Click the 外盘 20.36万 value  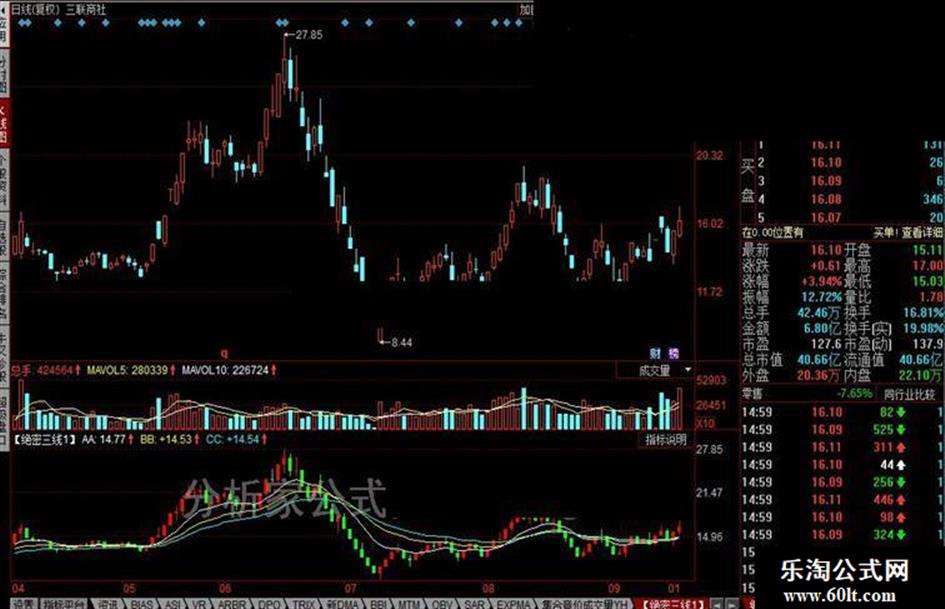tap(819, 375)
